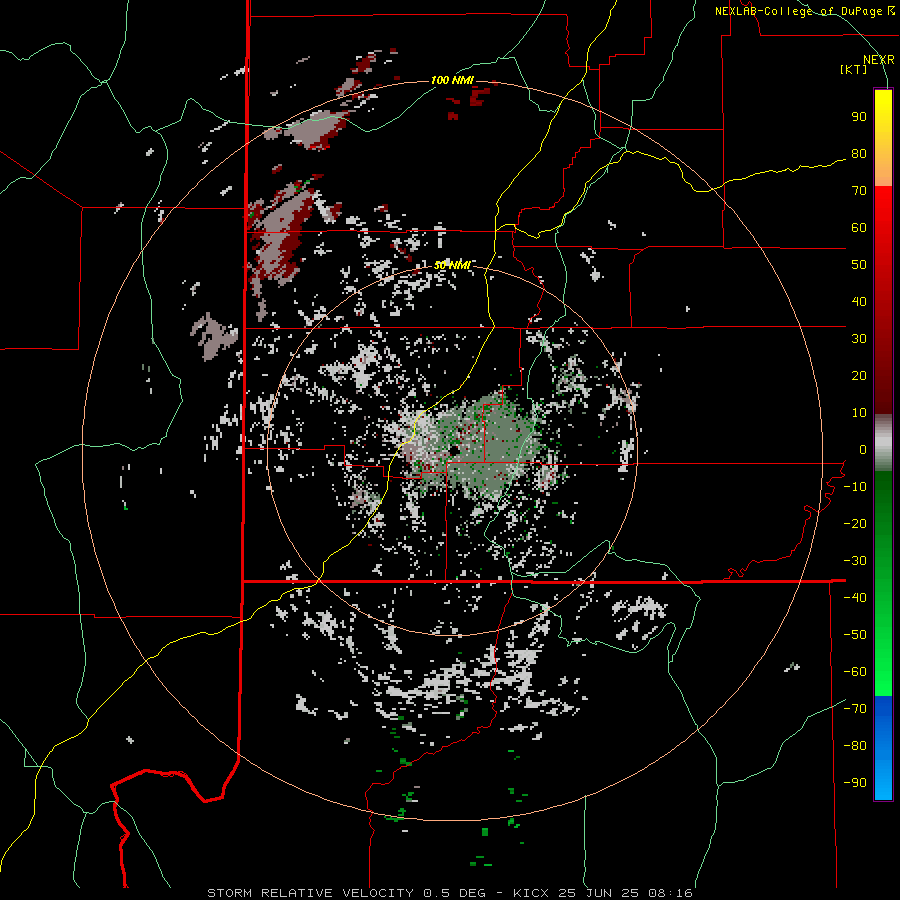Click the blue bottom segment of color bar

click(883, 748)
